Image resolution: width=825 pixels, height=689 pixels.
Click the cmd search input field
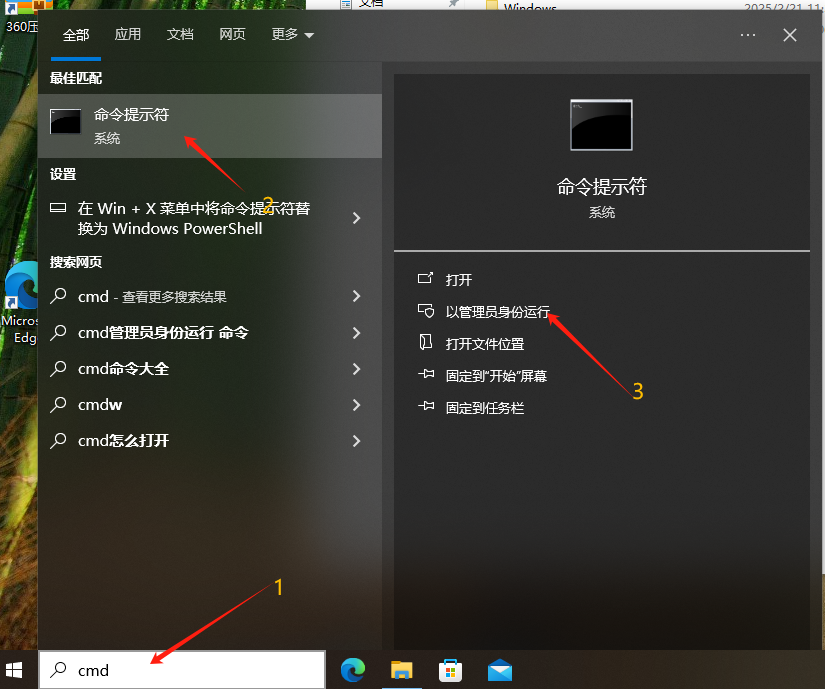[182, 670]
